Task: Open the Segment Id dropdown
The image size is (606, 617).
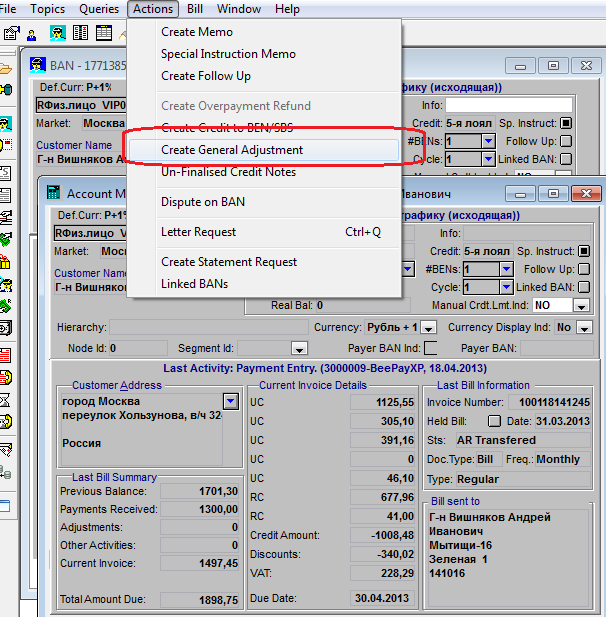Action: [299, 348]
